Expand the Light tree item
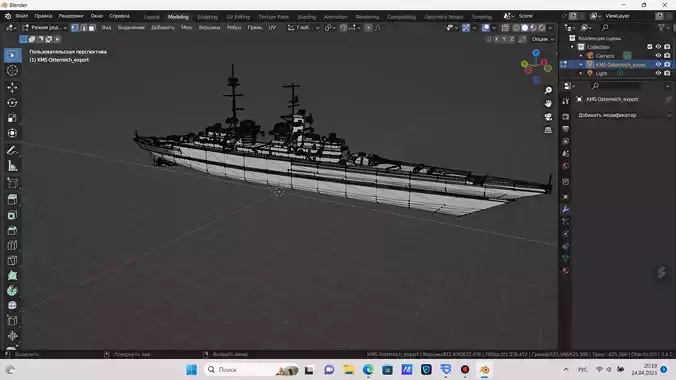Viewport: 676px width, 380px height. pyautogui.click(x=581, y=73)
